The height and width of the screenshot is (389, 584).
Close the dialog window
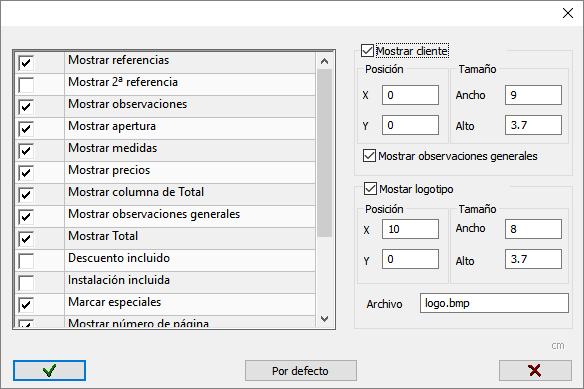(x=568, y=13)
